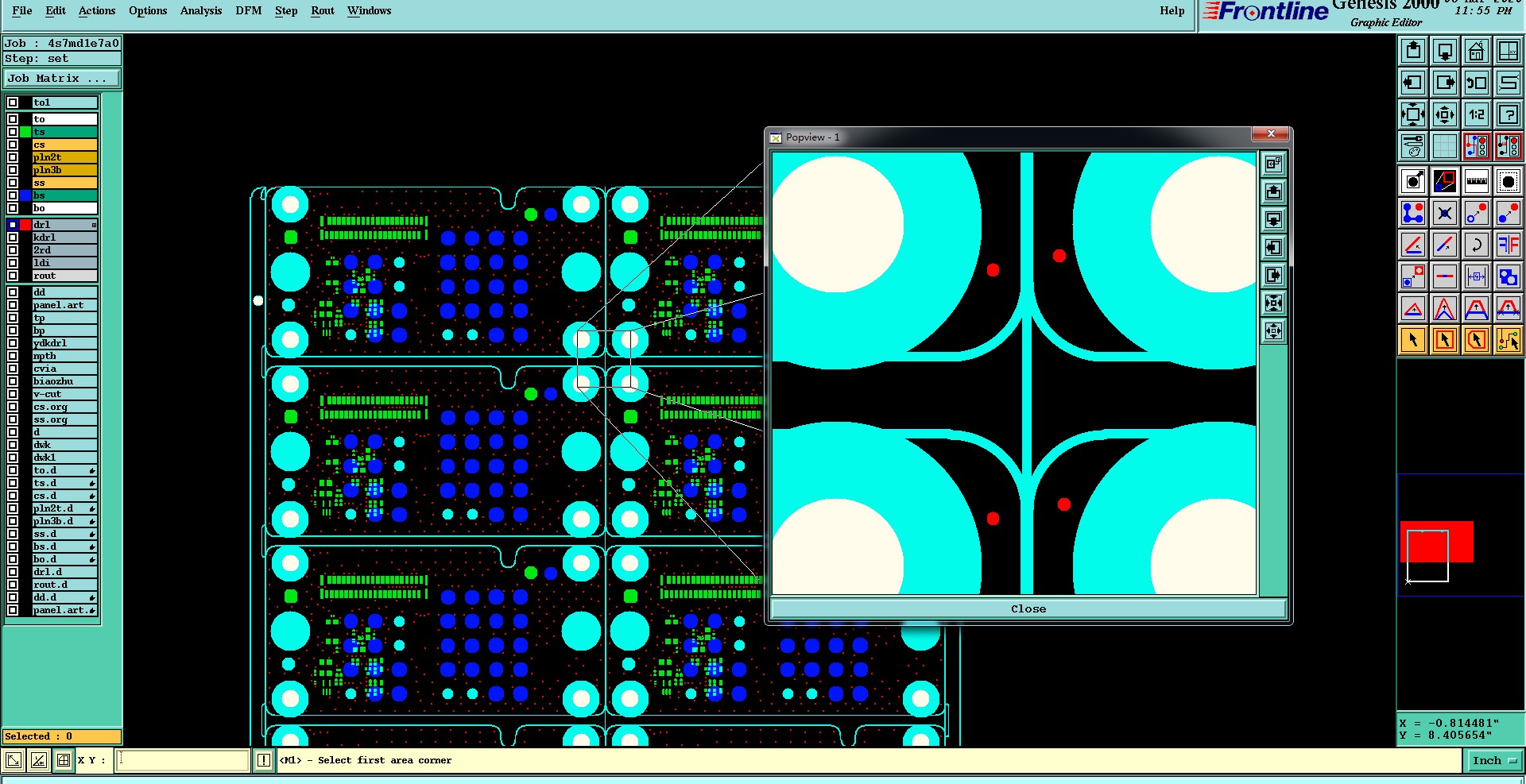Viewport: 1526px width, 784px height.
Task: Select the arrow in red rectangle tool
Action: click(x=1445, y=340)
